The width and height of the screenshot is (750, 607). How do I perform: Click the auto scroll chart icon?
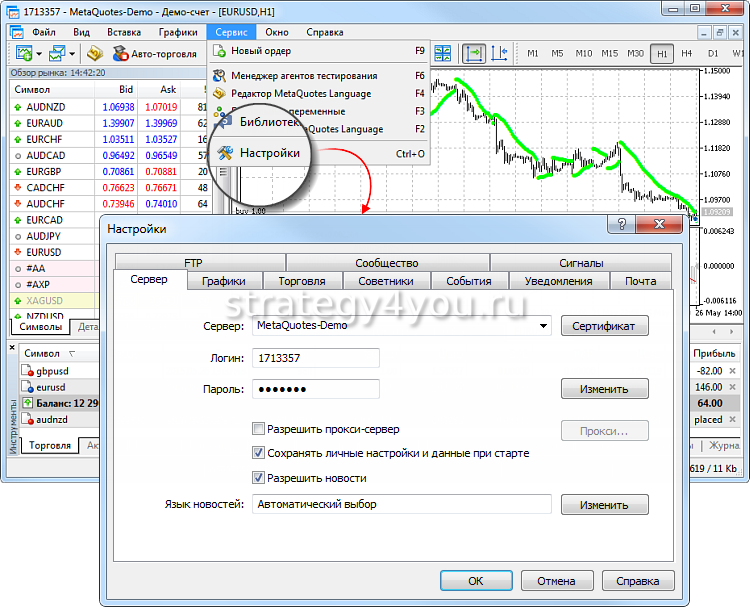click(472, 53)
